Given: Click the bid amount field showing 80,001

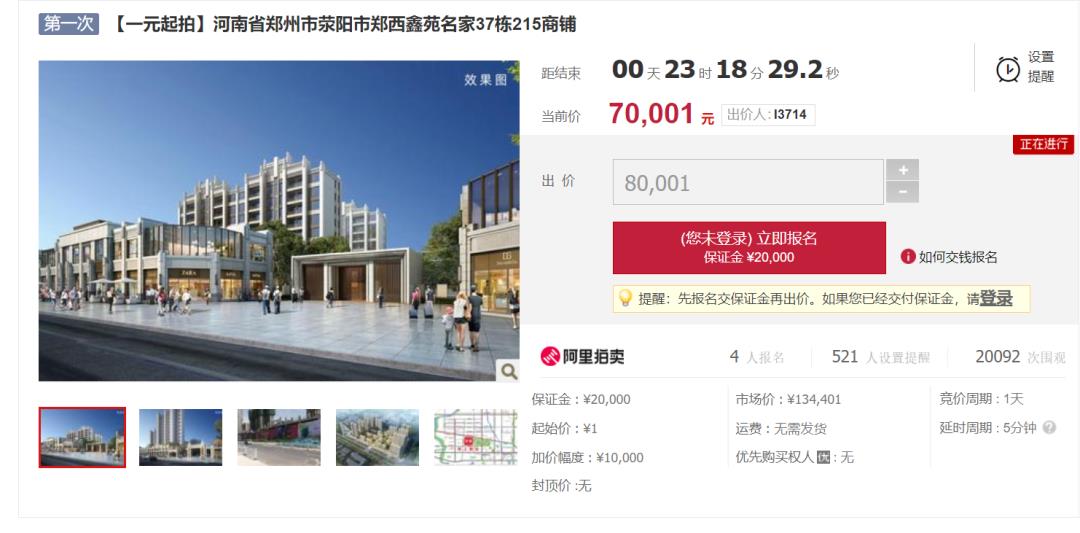Looking at the screenshot, I should (748, 182).
